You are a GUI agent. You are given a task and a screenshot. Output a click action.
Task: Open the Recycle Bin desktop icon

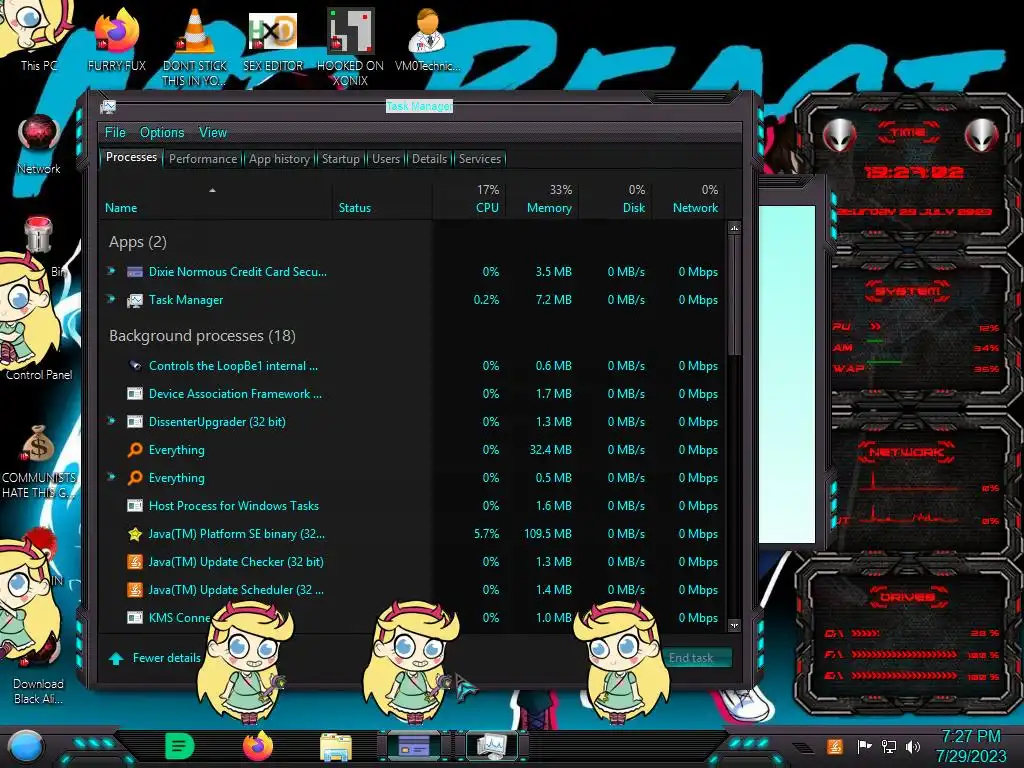(x=39, y=235)
